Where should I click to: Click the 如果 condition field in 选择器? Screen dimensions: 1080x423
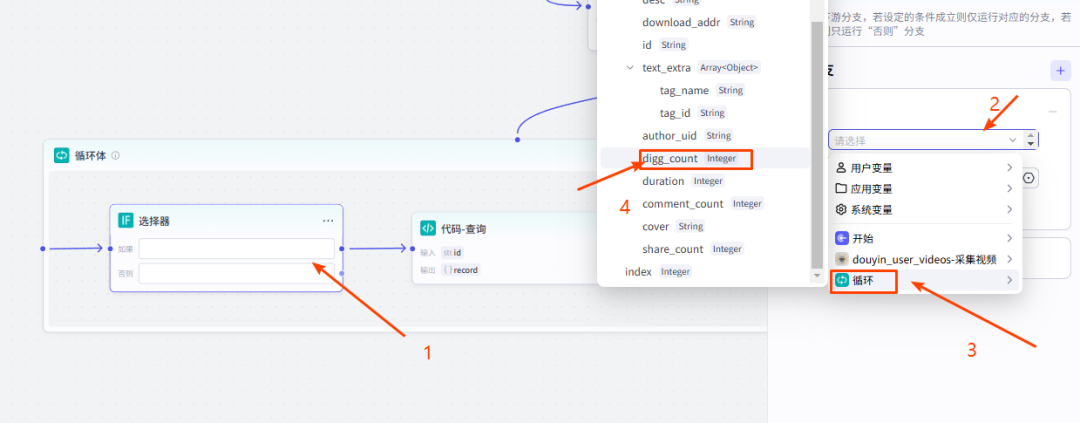pyautogui.click(x=236, y=248)
